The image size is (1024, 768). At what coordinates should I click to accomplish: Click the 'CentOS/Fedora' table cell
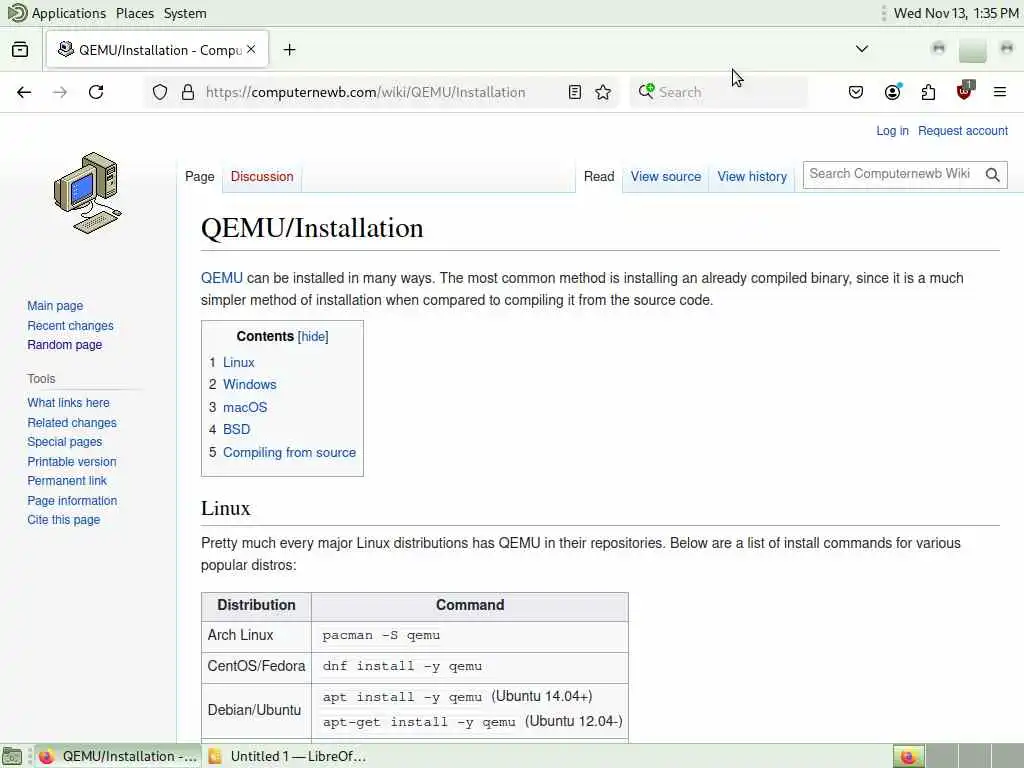(x=256, y=666)
